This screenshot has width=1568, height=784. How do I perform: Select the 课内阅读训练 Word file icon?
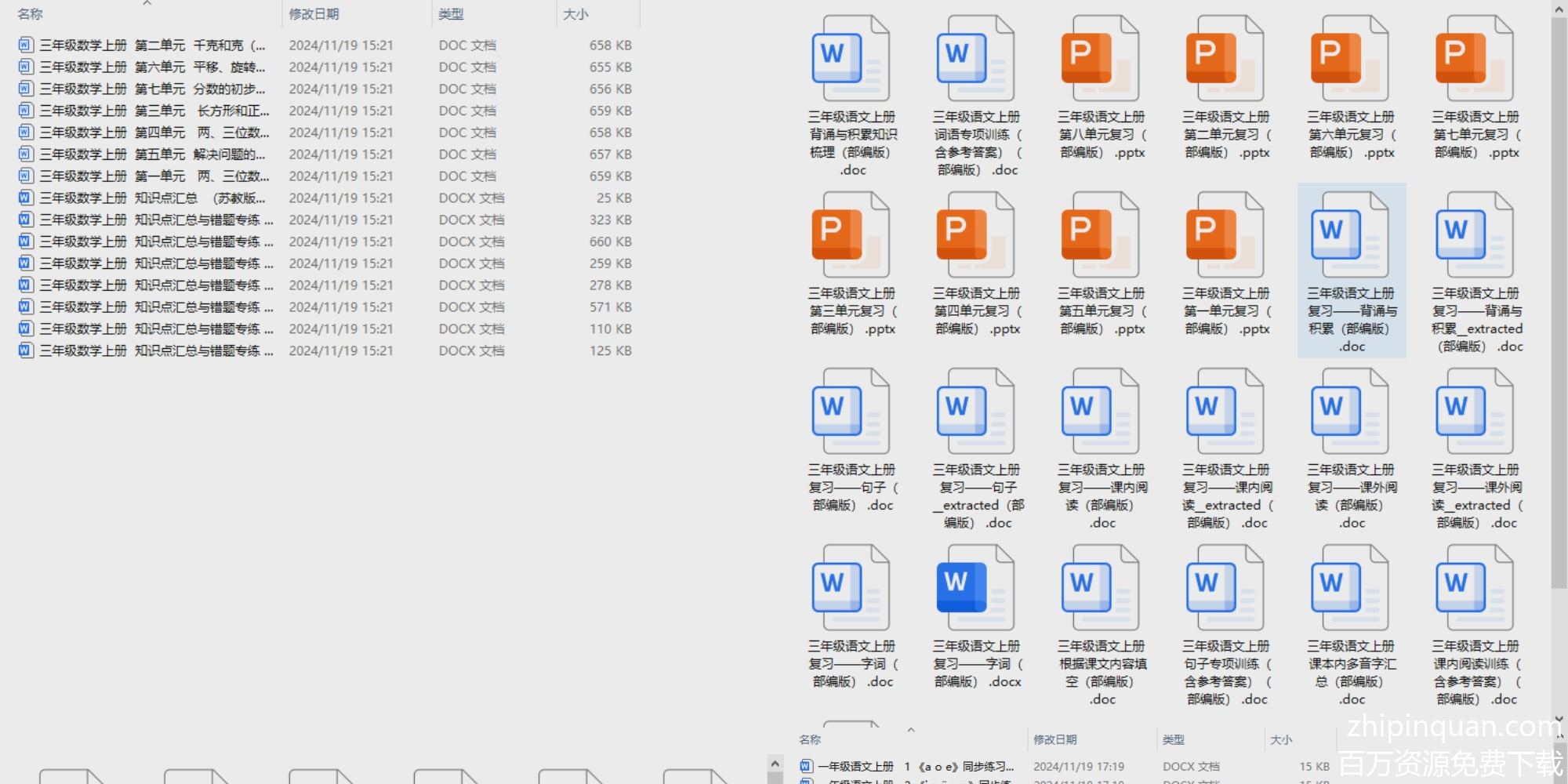point(1475,588)
